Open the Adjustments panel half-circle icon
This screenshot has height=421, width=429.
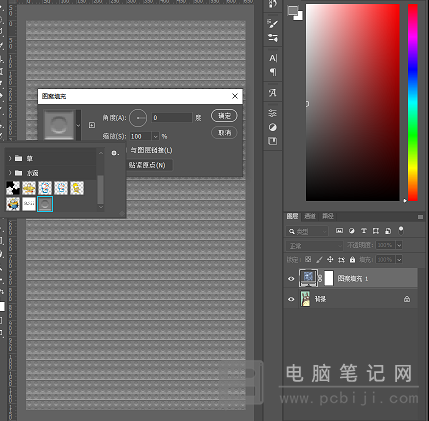273,127
